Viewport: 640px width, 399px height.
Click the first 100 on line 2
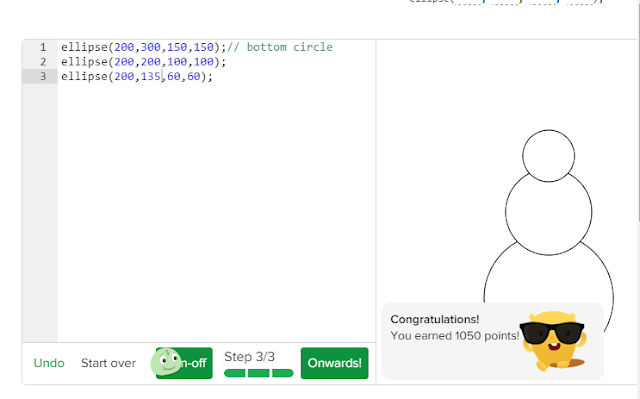click(177, 62)
